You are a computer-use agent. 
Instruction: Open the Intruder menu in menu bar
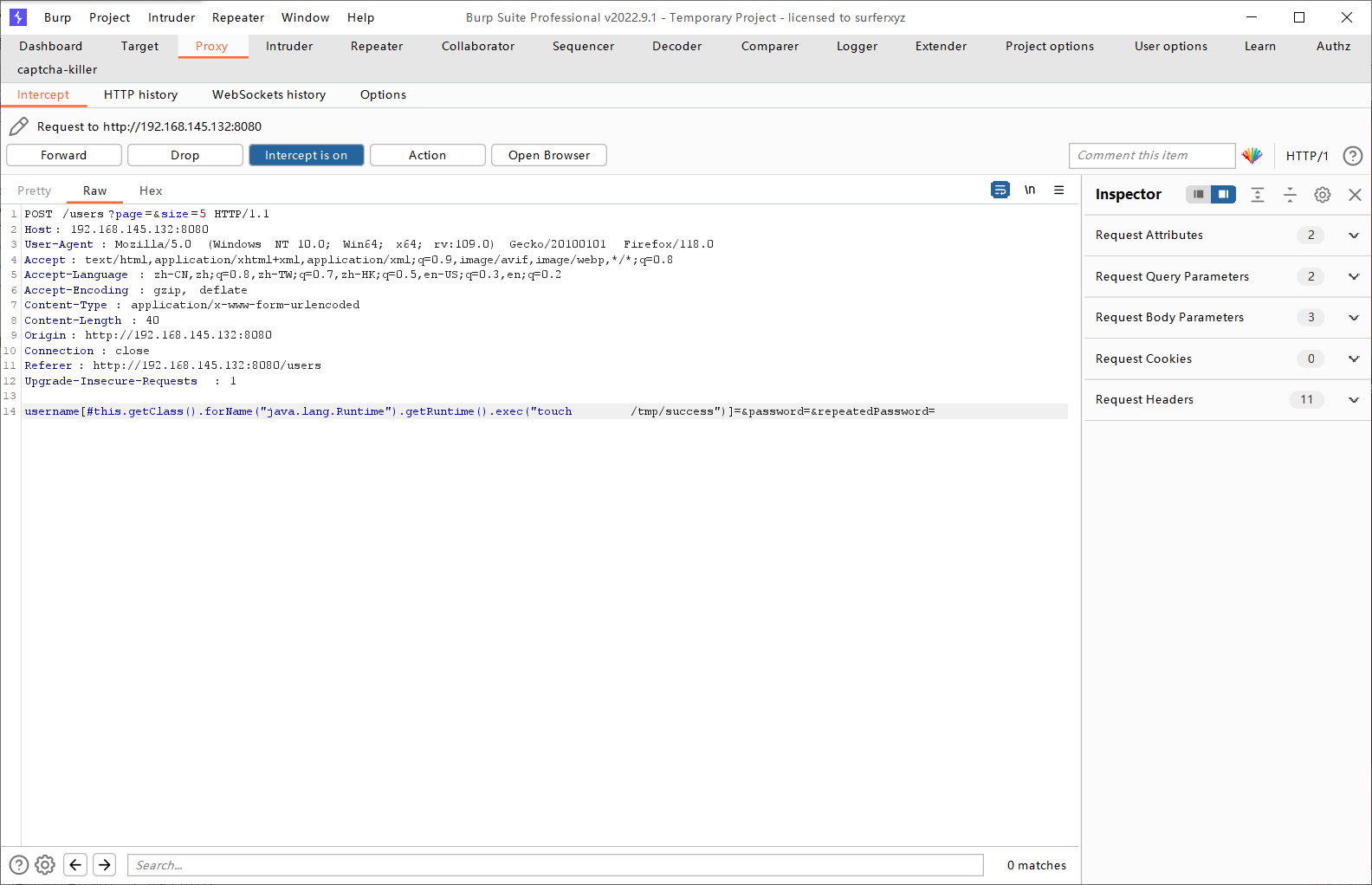click(x=171, y=17)
